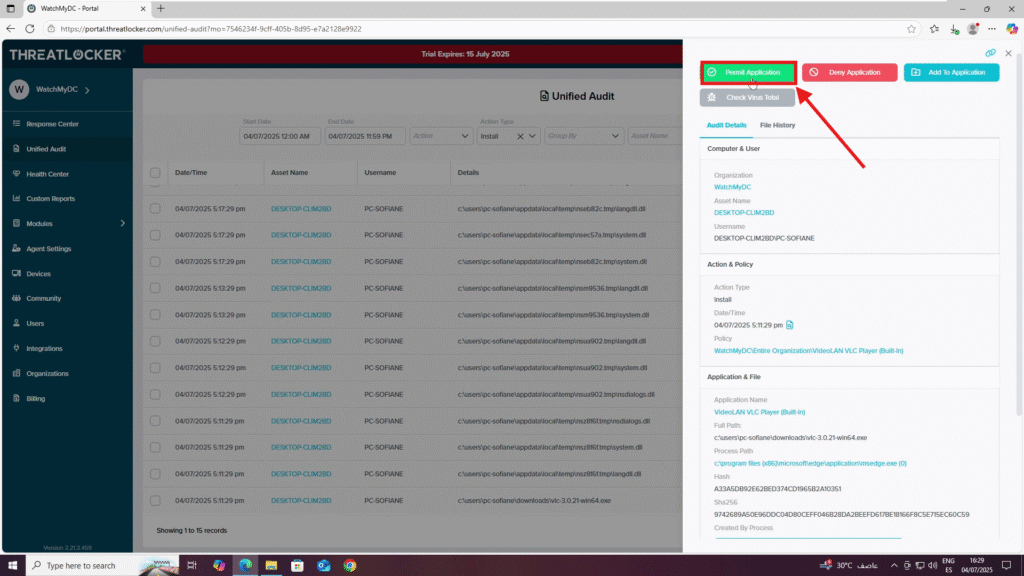Screen dimensions: 1024x576
Task: Click copy icon beside Date/Time value
Action: pos(790,325)
